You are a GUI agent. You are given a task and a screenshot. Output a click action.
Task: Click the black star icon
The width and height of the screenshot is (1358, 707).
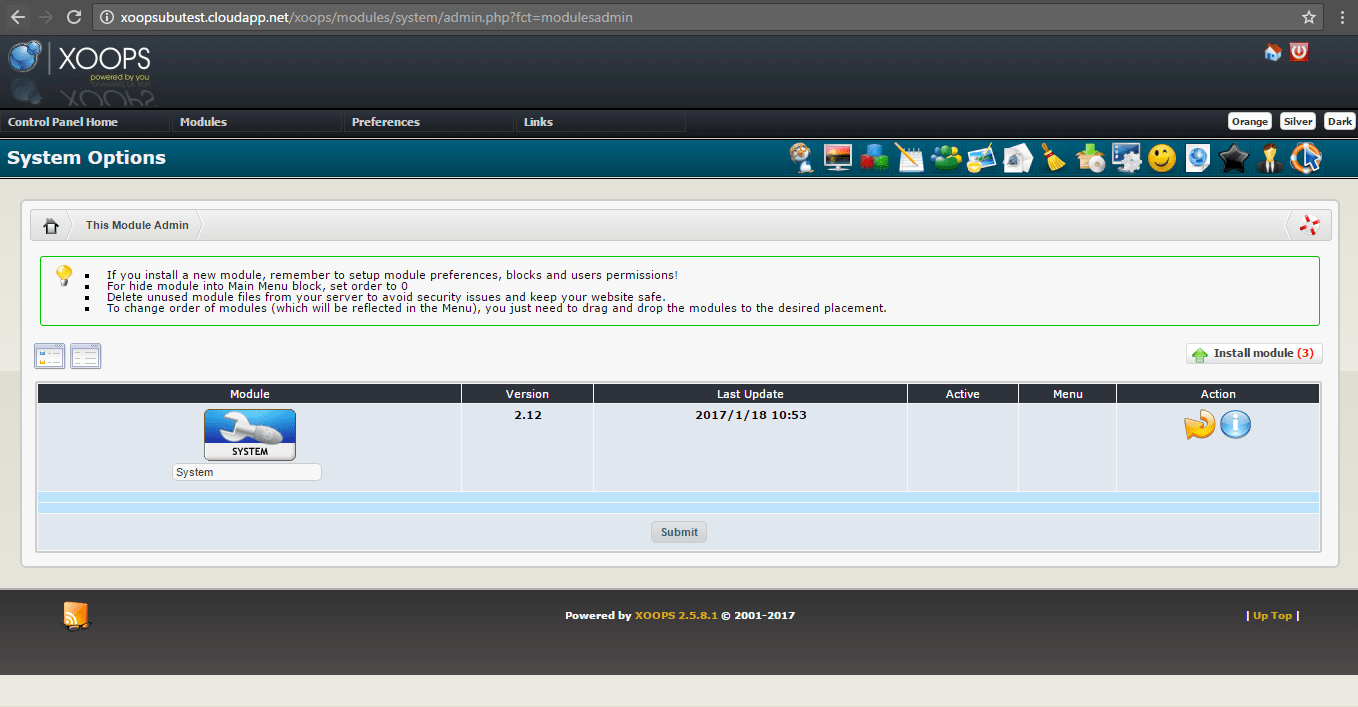[1234, 158]
